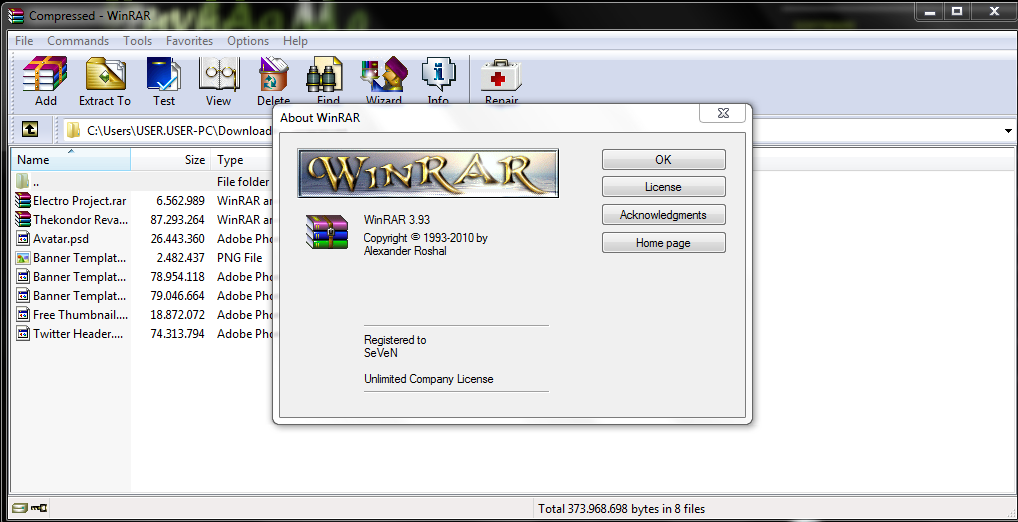
Task: Click the status bar total bytes text
Action: pyautogui.click(x=621, y=509)
